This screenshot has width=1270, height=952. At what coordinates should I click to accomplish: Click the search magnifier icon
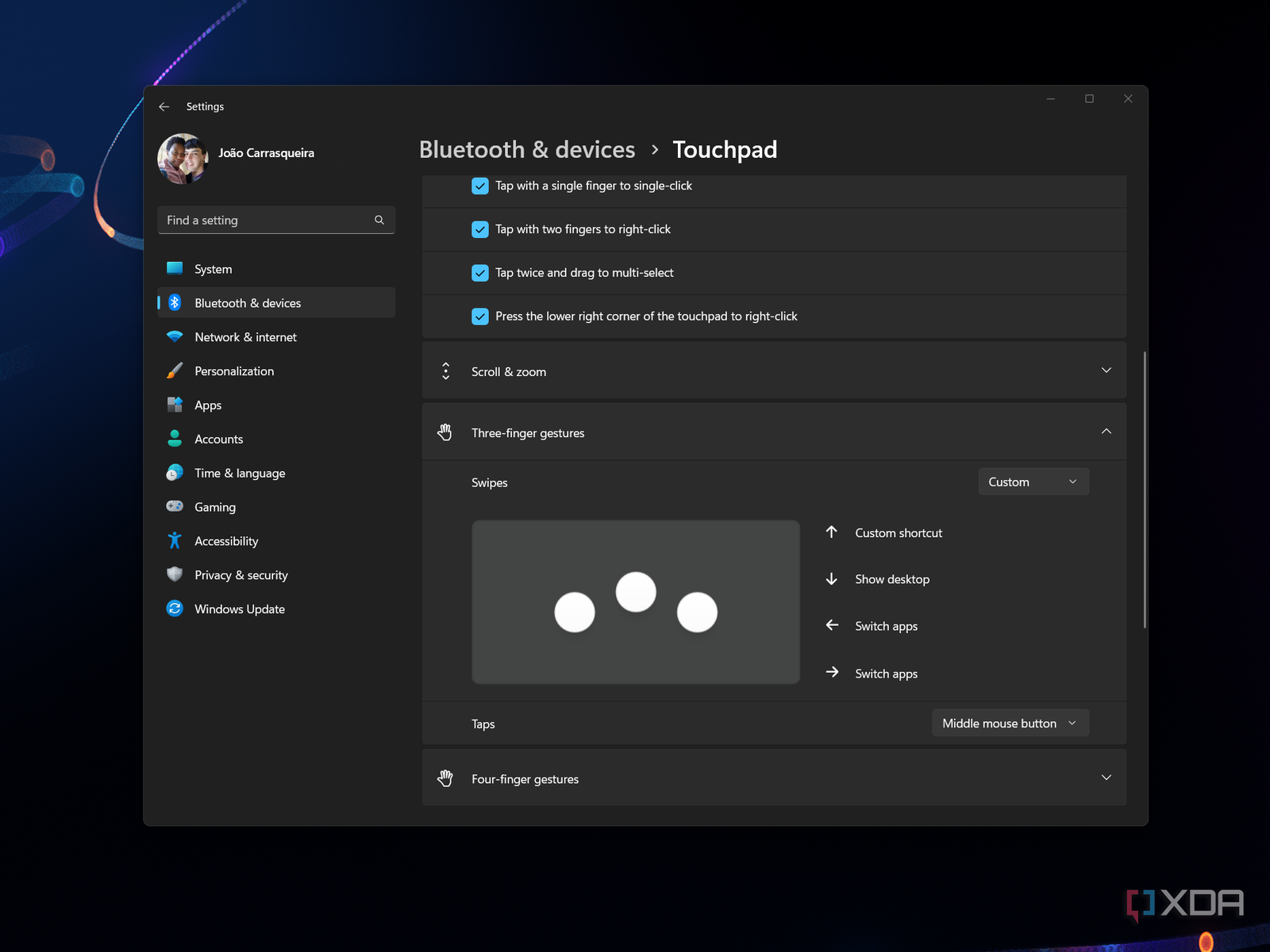379,220
